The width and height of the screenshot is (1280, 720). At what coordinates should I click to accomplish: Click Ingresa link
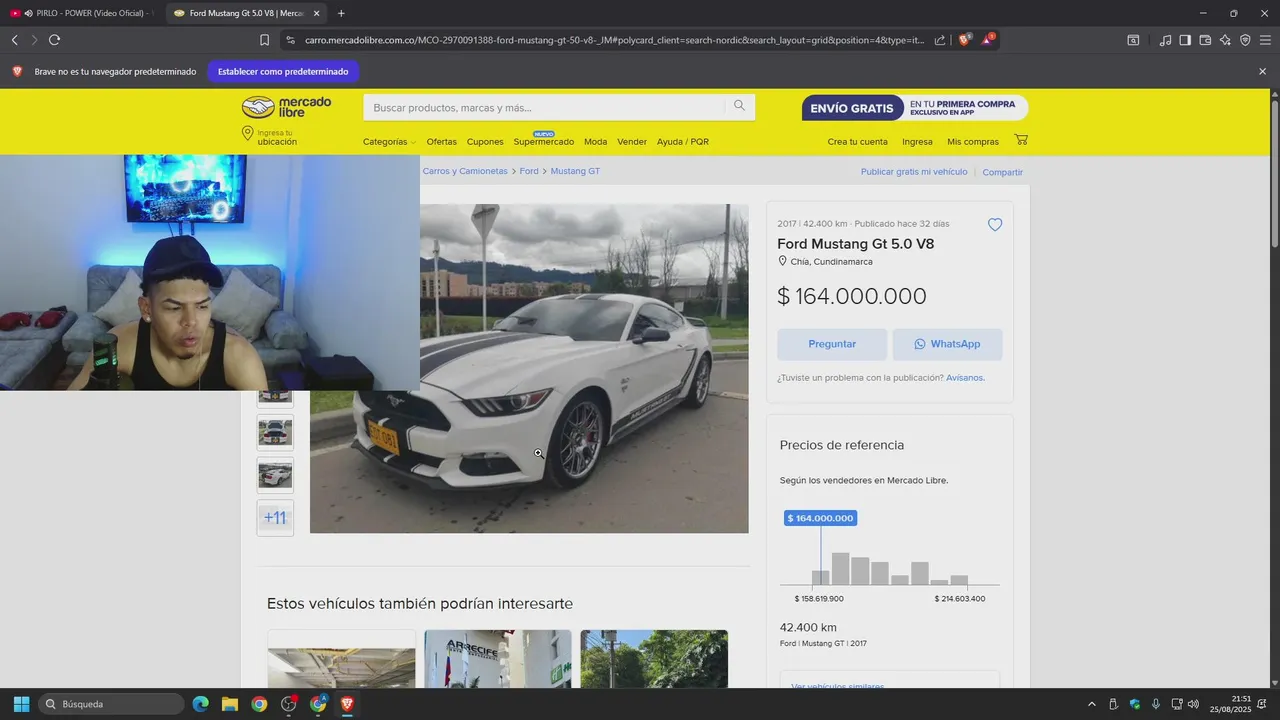(917, 142)
